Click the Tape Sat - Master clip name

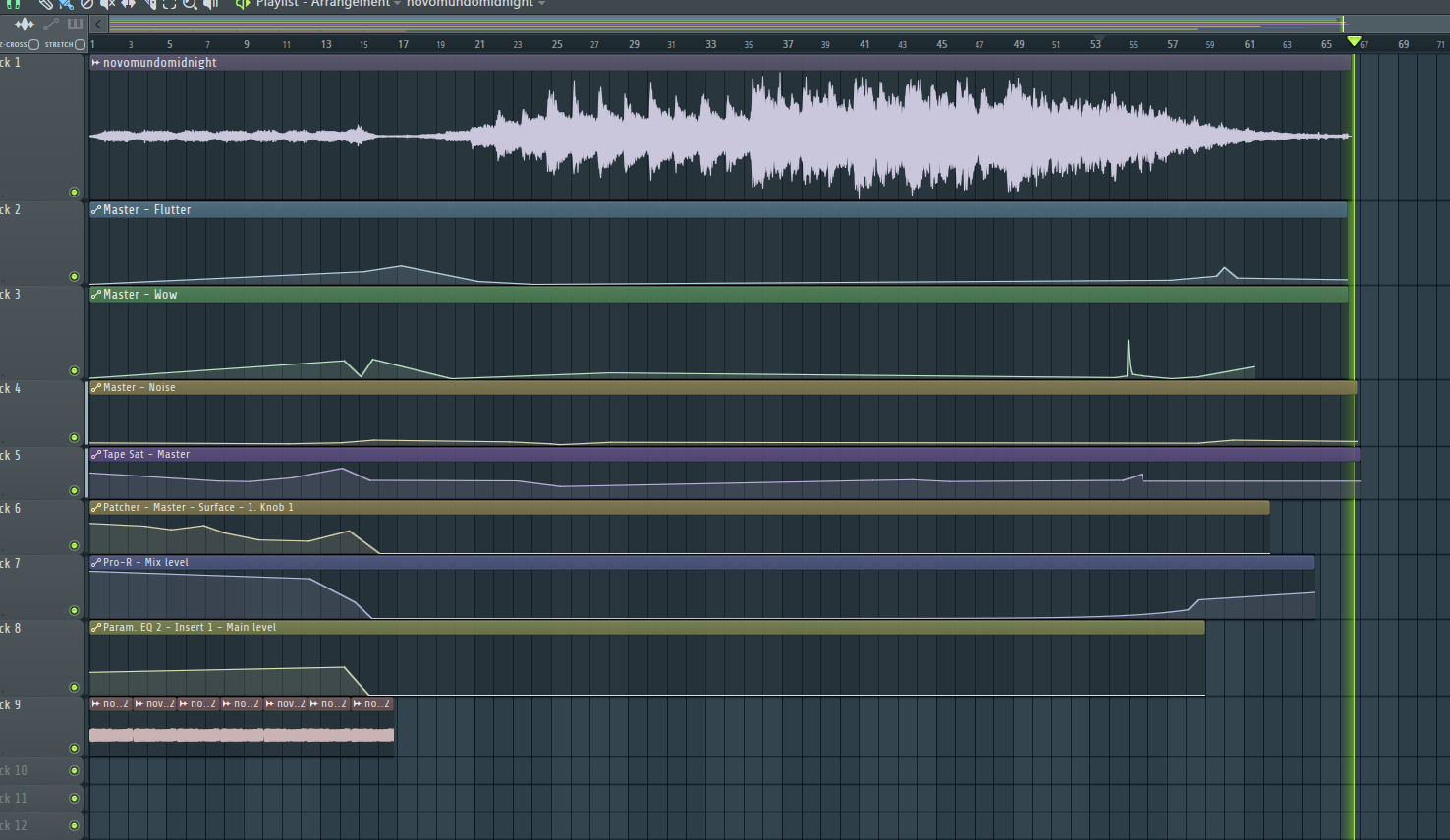pos(140,453)
